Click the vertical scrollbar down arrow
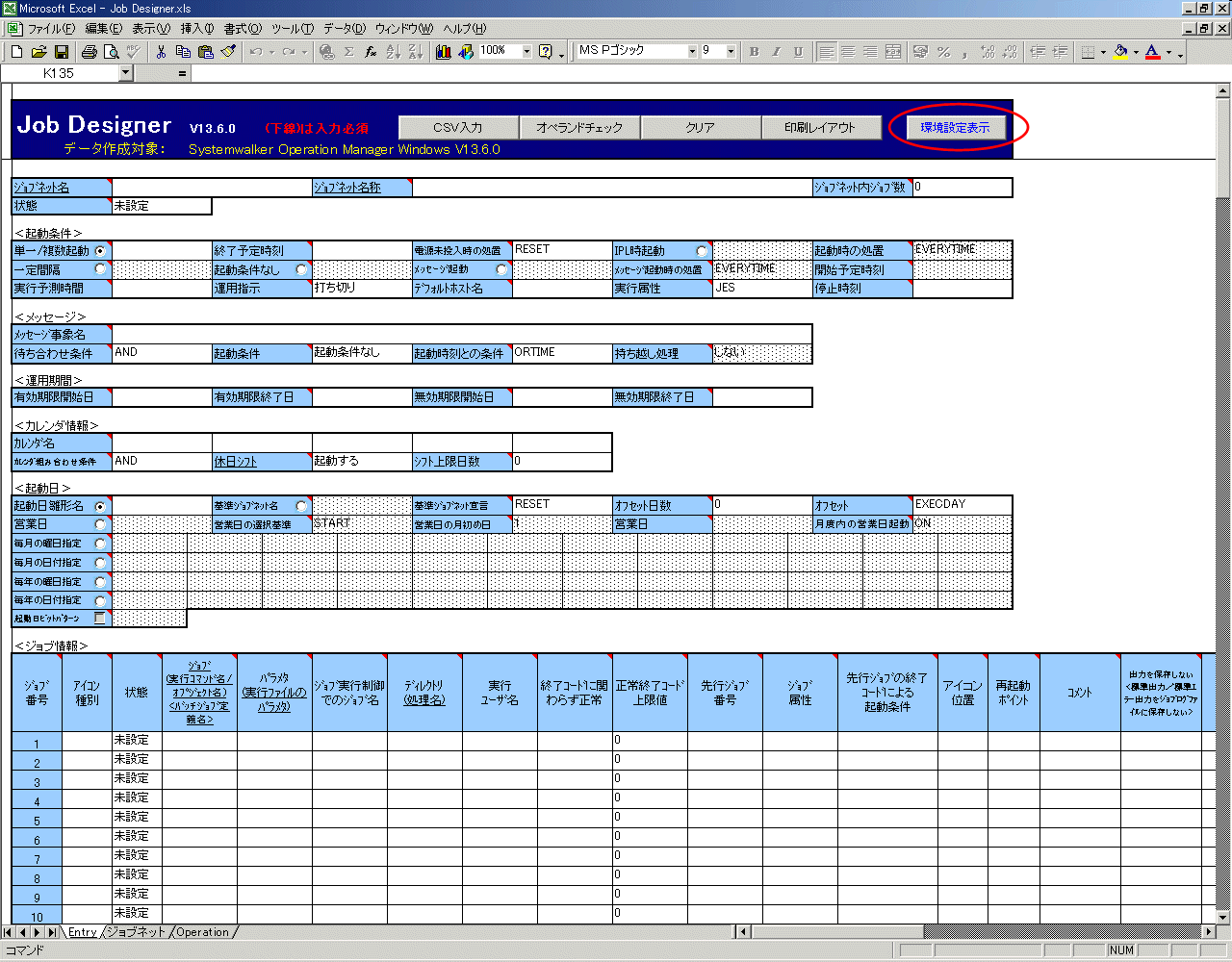Image resolution: width=1232 pixels, height=962 pixels. 1223,918
